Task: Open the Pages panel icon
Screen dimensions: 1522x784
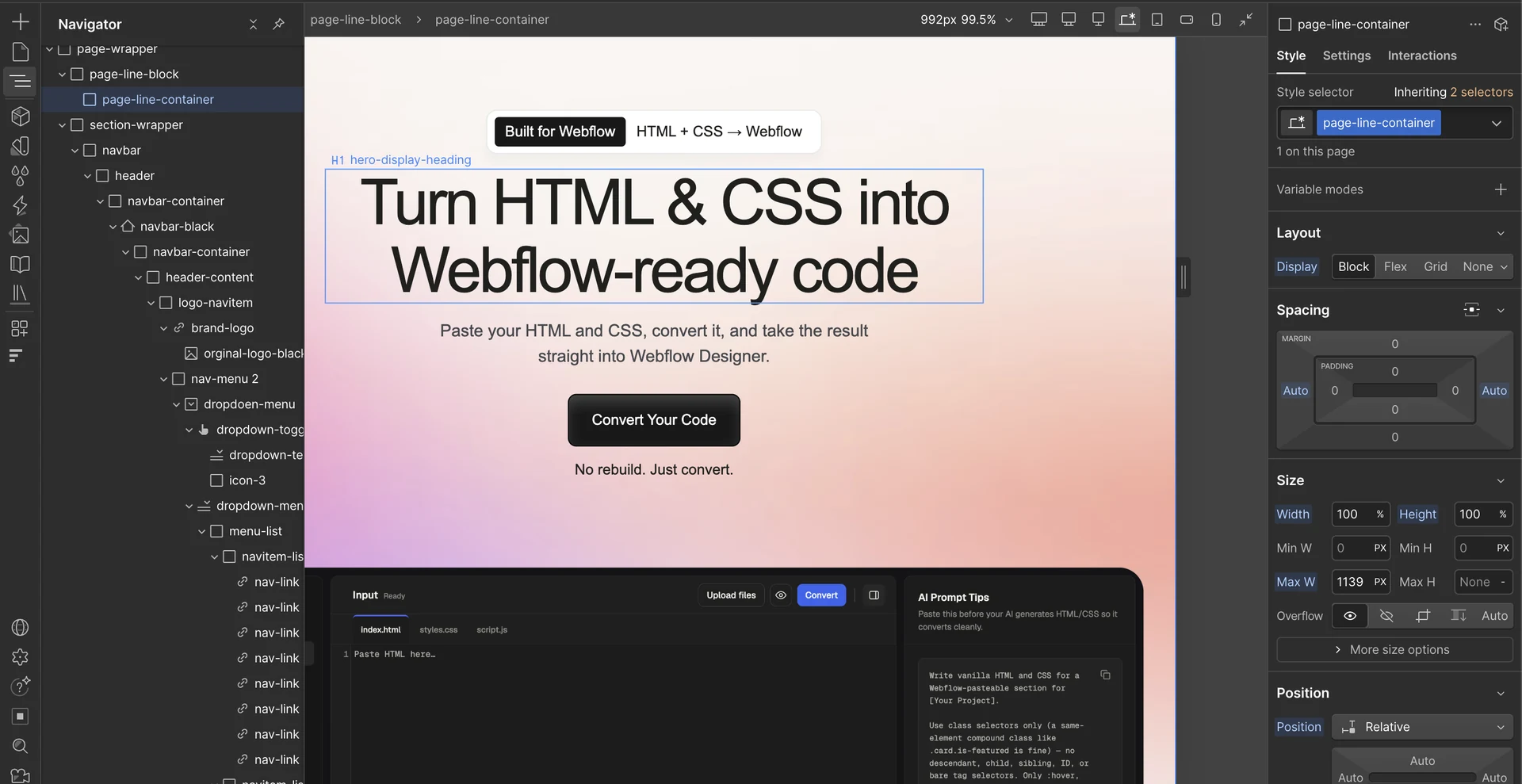Action: pos(20,52)
